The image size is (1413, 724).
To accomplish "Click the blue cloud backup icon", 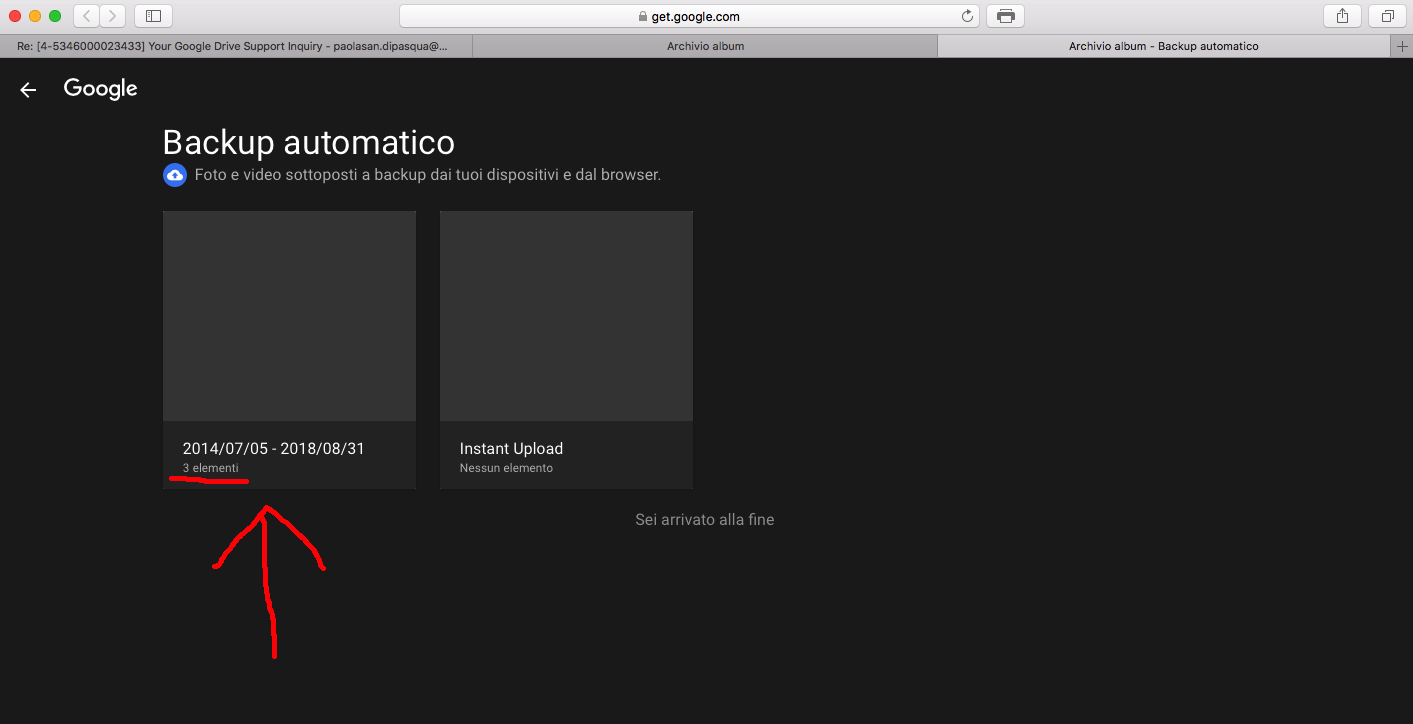I will point(175,175).
